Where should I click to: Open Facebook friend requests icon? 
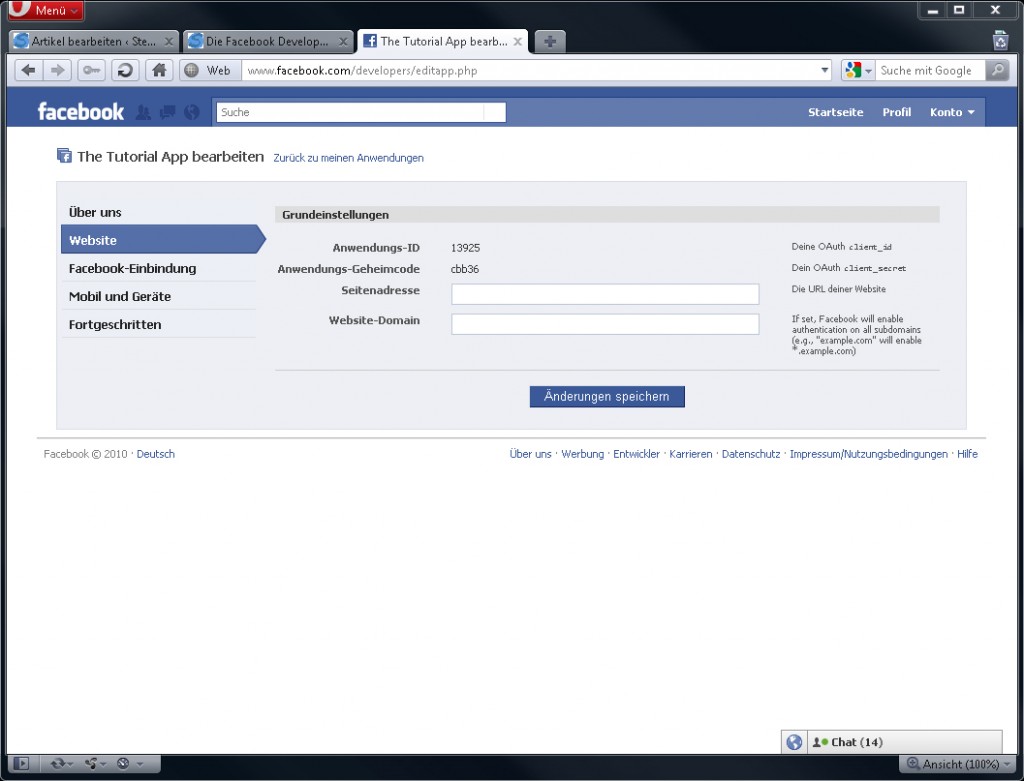pos(143,112)
